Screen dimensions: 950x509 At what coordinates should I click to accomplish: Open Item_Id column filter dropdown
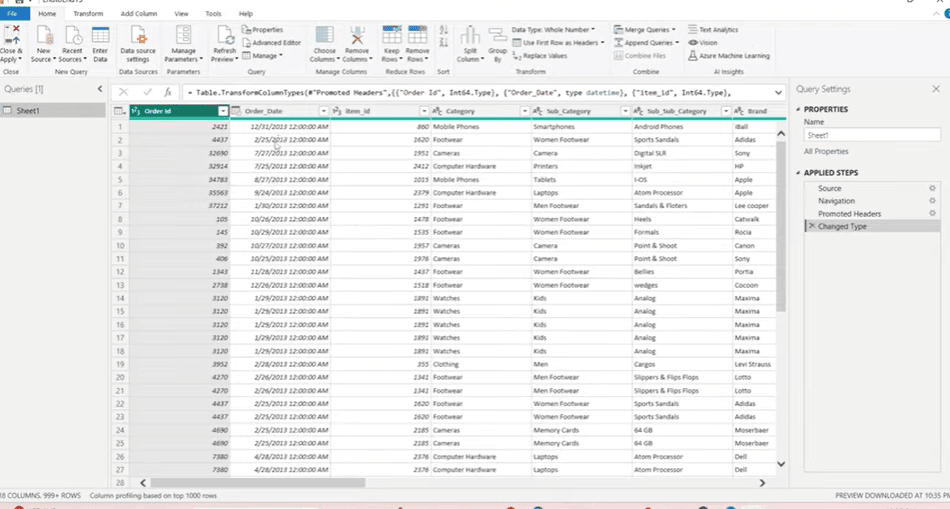coord(424,111)
